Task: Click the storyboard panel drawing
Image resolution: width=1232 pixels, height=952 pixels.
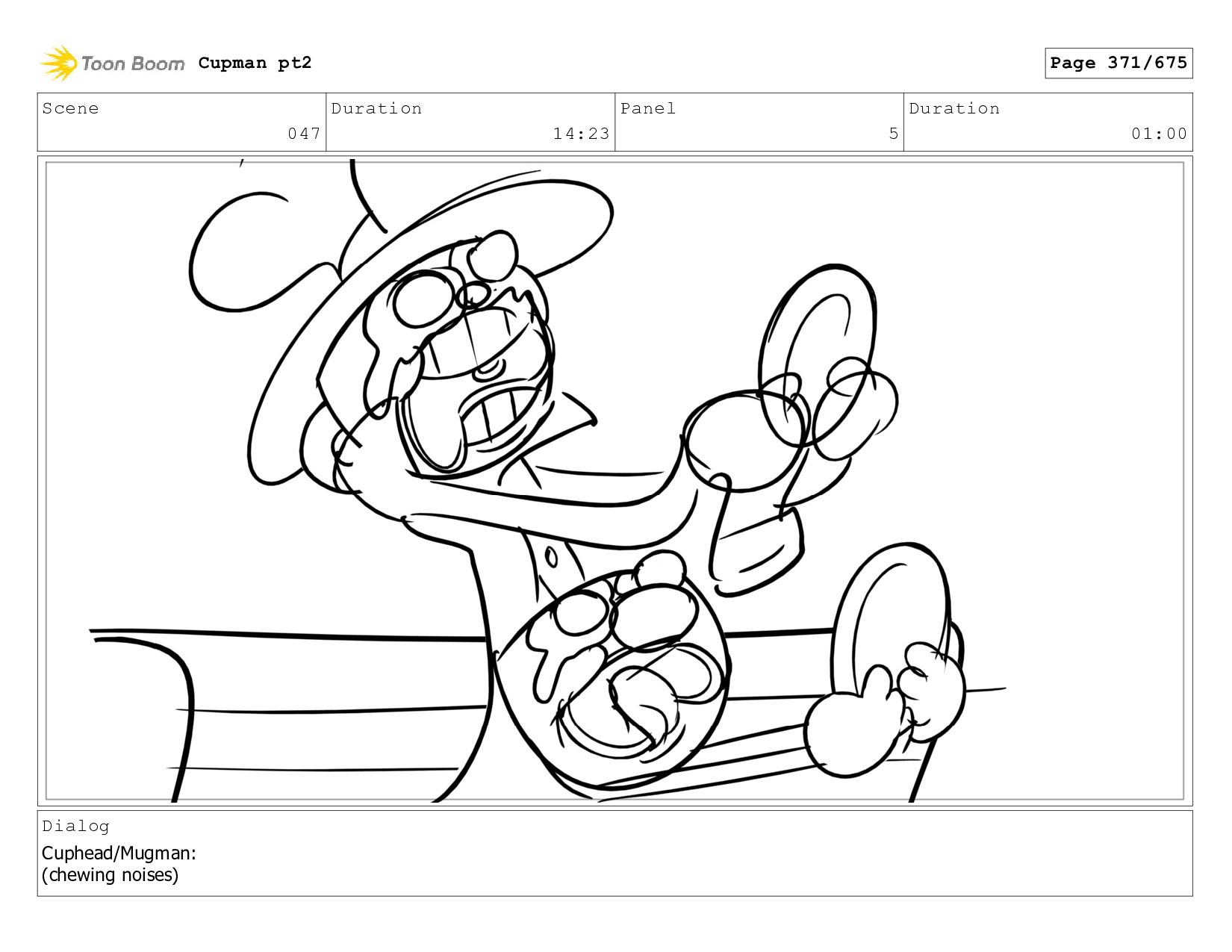Action: (615, 481)
